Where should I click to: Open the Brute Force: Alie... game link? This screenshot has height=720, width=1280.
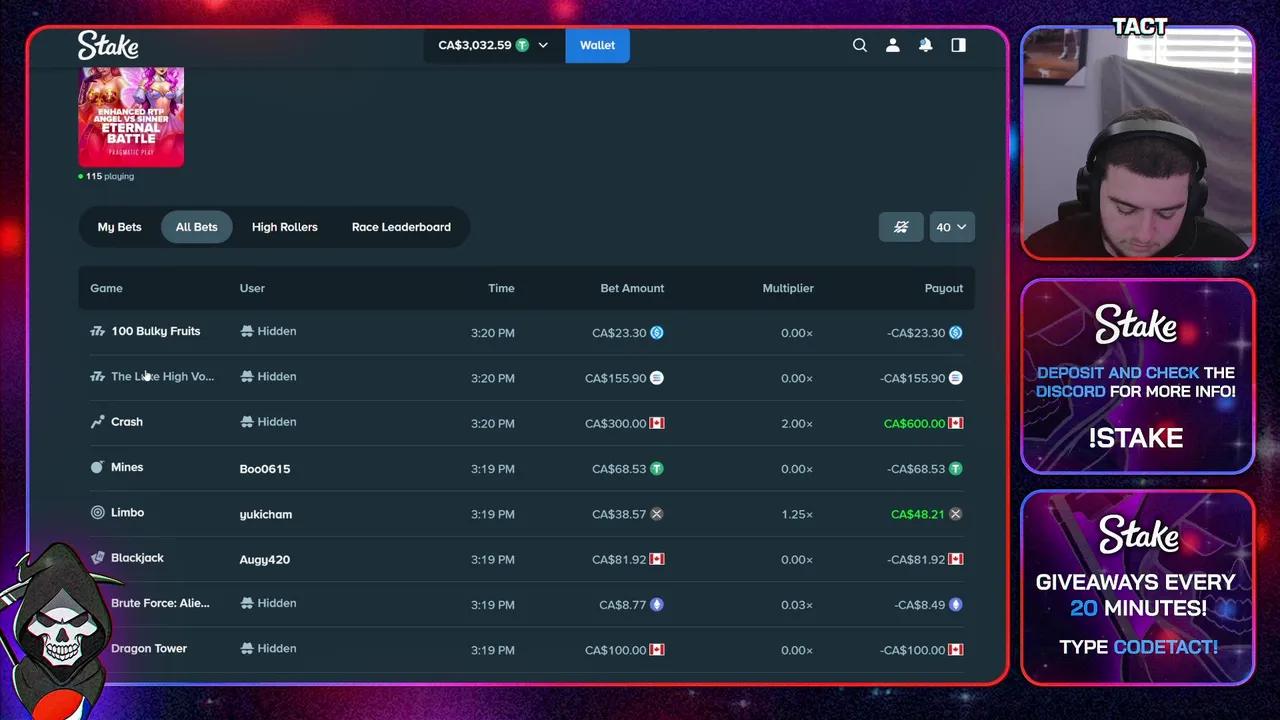pyautogui.click(x=161, y=603)
